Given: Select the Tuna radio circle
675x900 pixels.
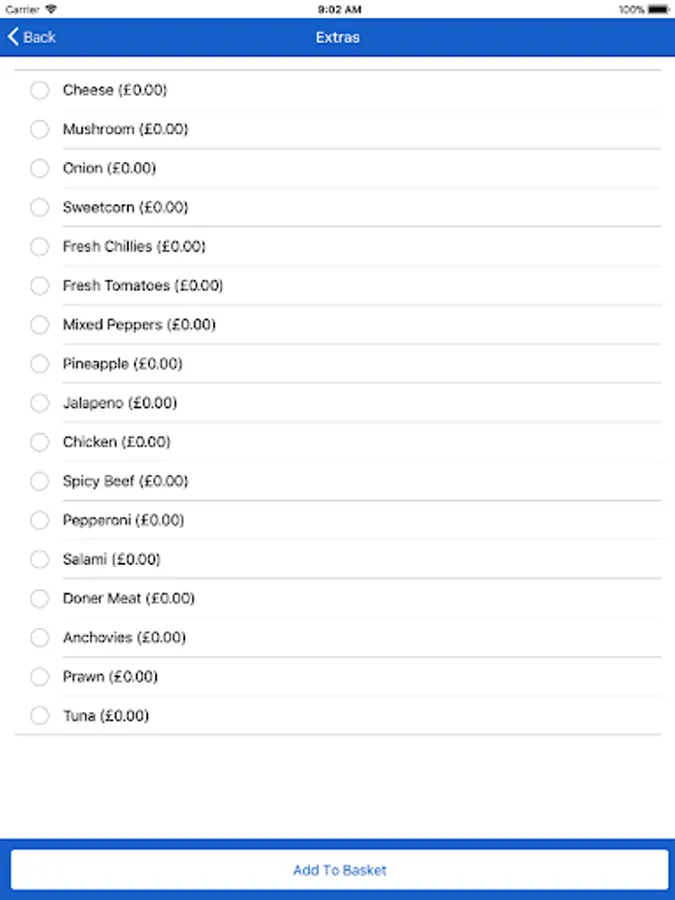Looking at the screenshot, I should point(40,715).
